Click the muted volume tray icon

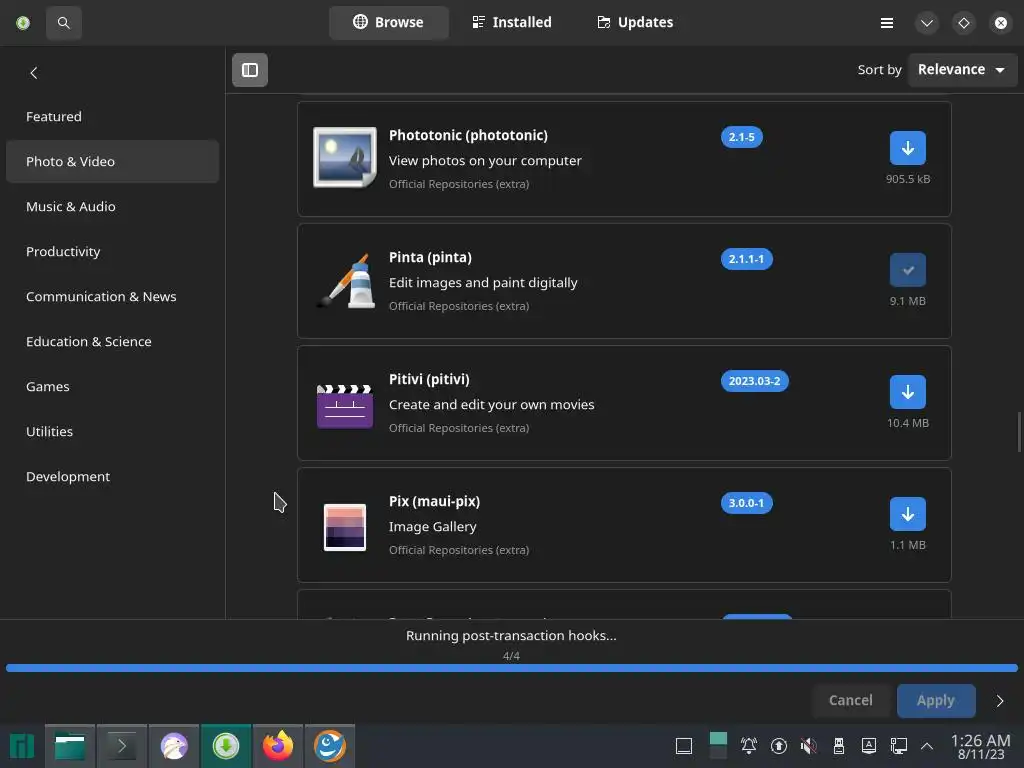click(808, 746)
